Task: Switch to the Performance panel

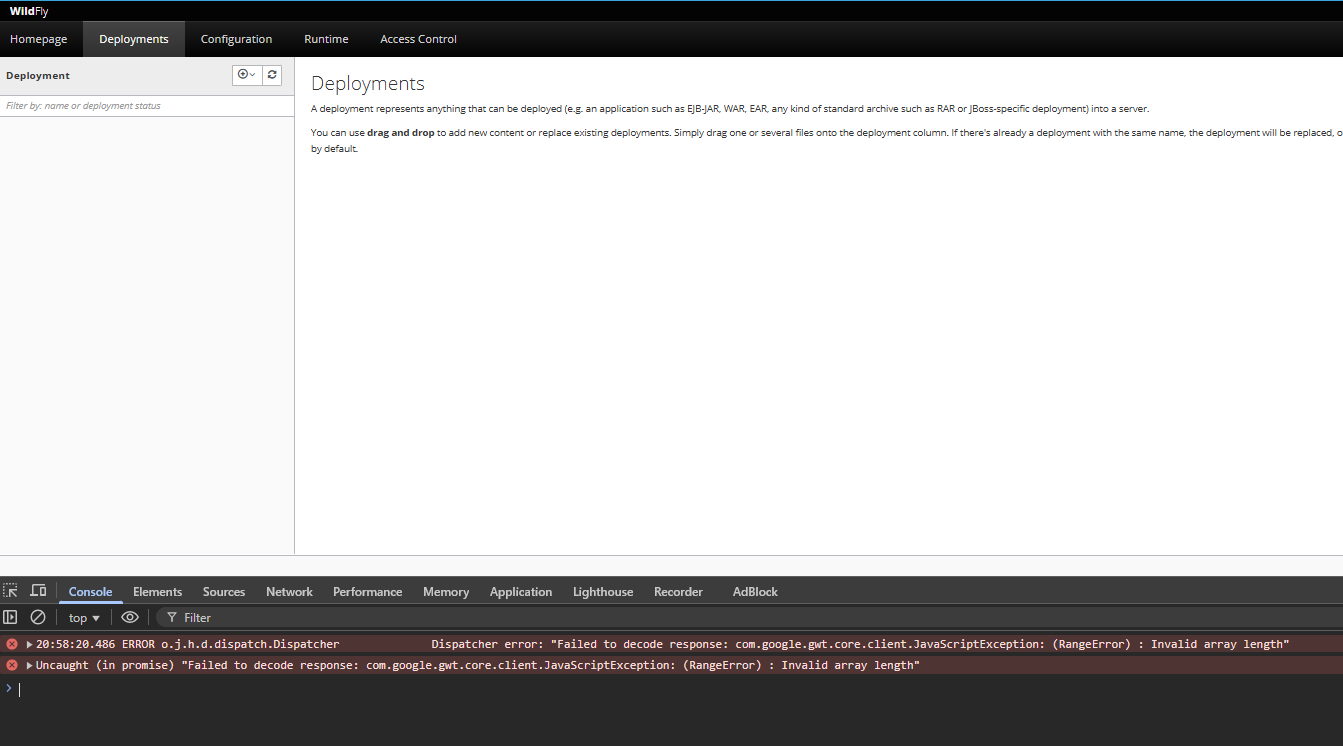Action: pyautogui.click(x=368, y=592)
